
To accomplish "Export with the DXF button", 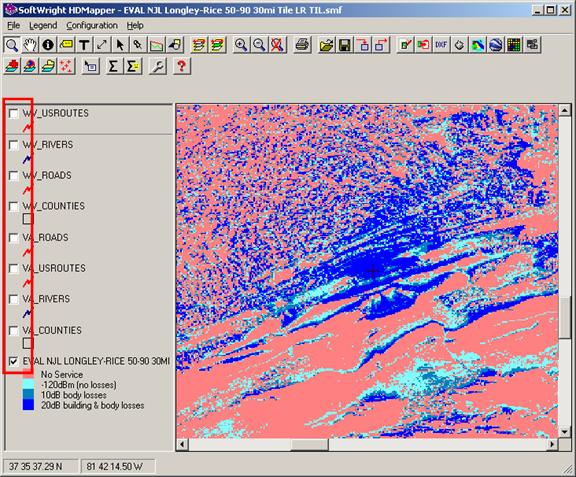I will tap(441, 45).
